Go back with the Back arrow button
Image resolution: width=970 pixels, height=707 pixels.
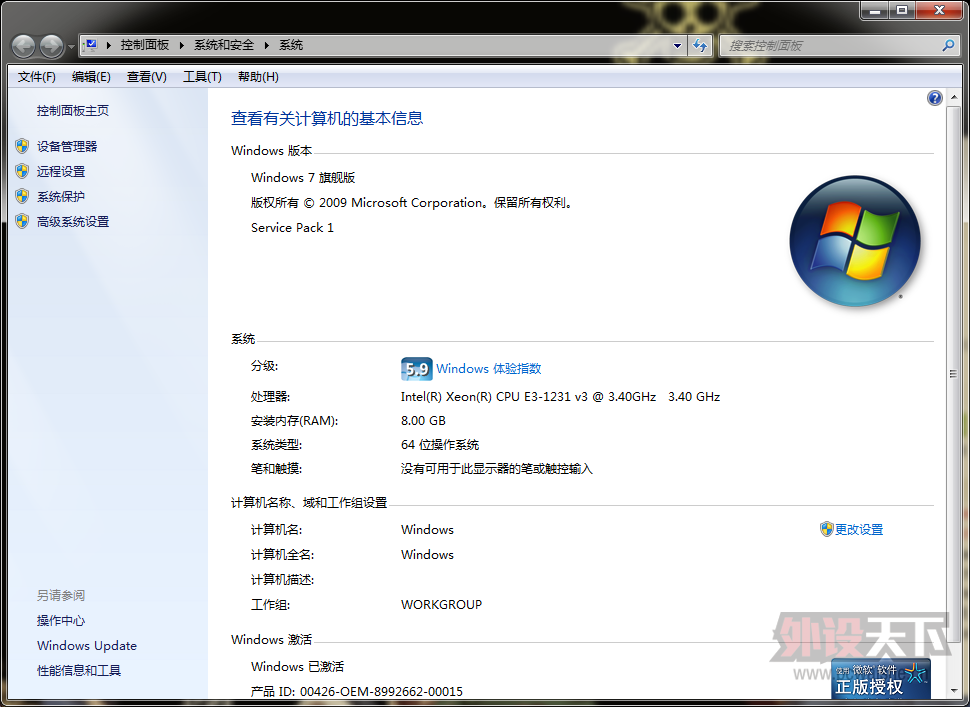coord(24,46)
